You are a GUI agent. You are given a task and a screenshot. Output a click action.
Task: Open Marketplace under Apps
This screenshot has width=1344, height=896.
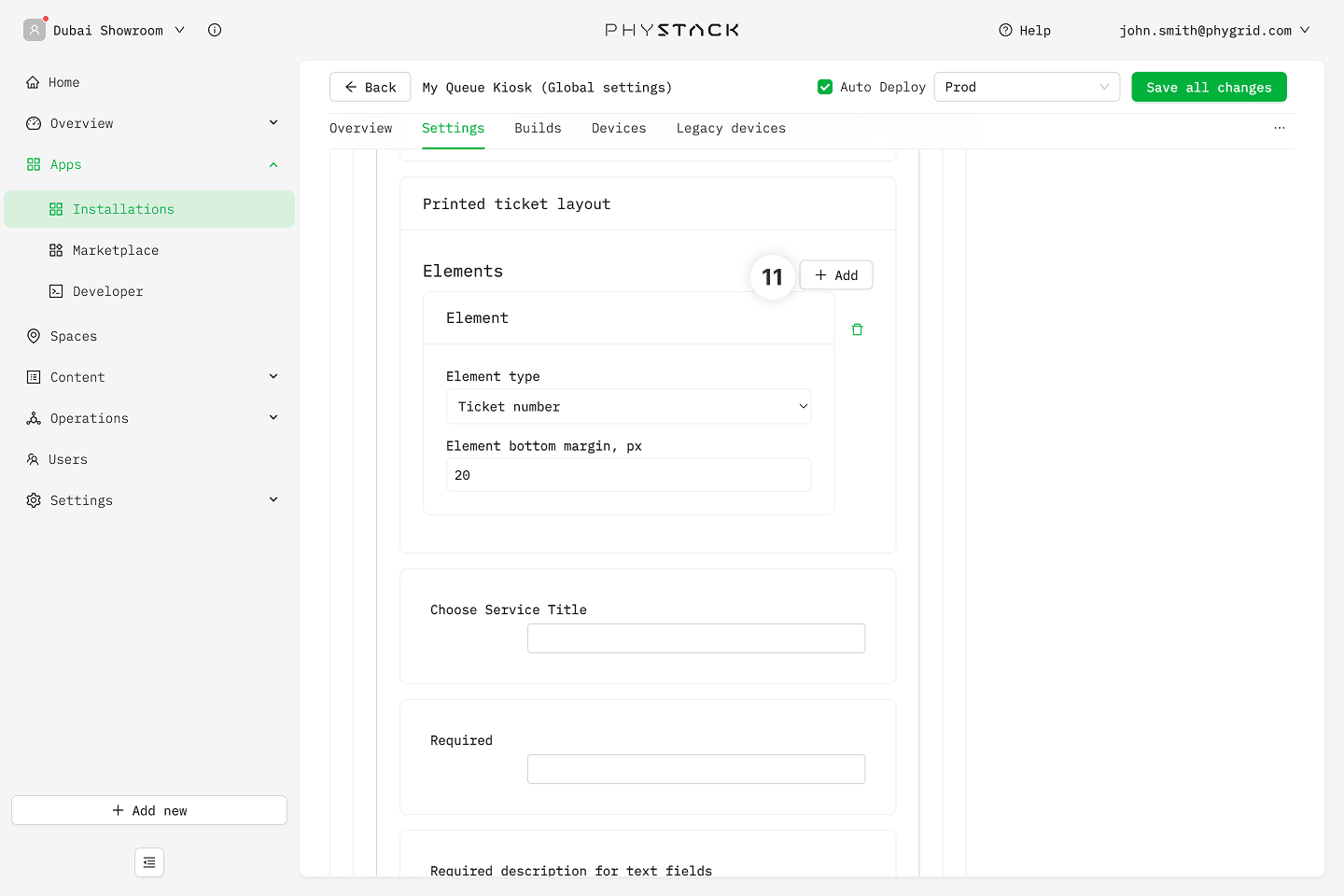click(x=115, y=250)
